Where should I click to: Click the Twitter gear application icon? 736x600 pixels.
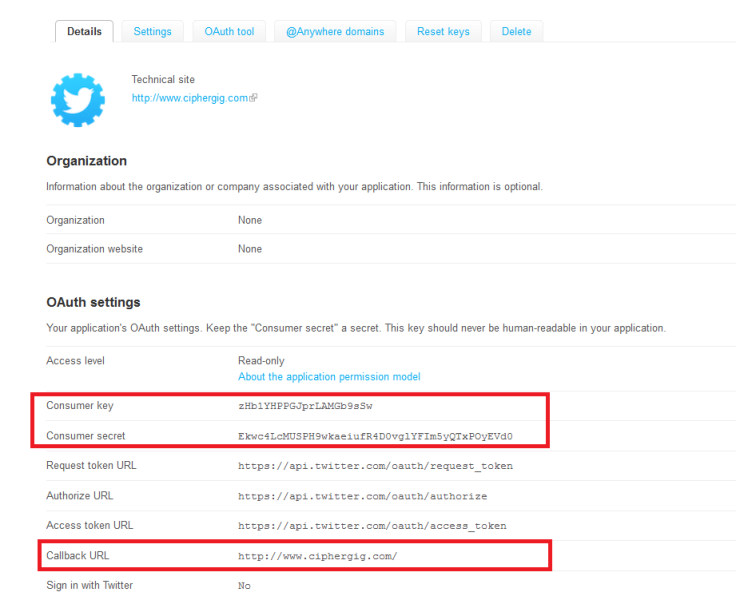pyautogui.click(x=78, y=100)
